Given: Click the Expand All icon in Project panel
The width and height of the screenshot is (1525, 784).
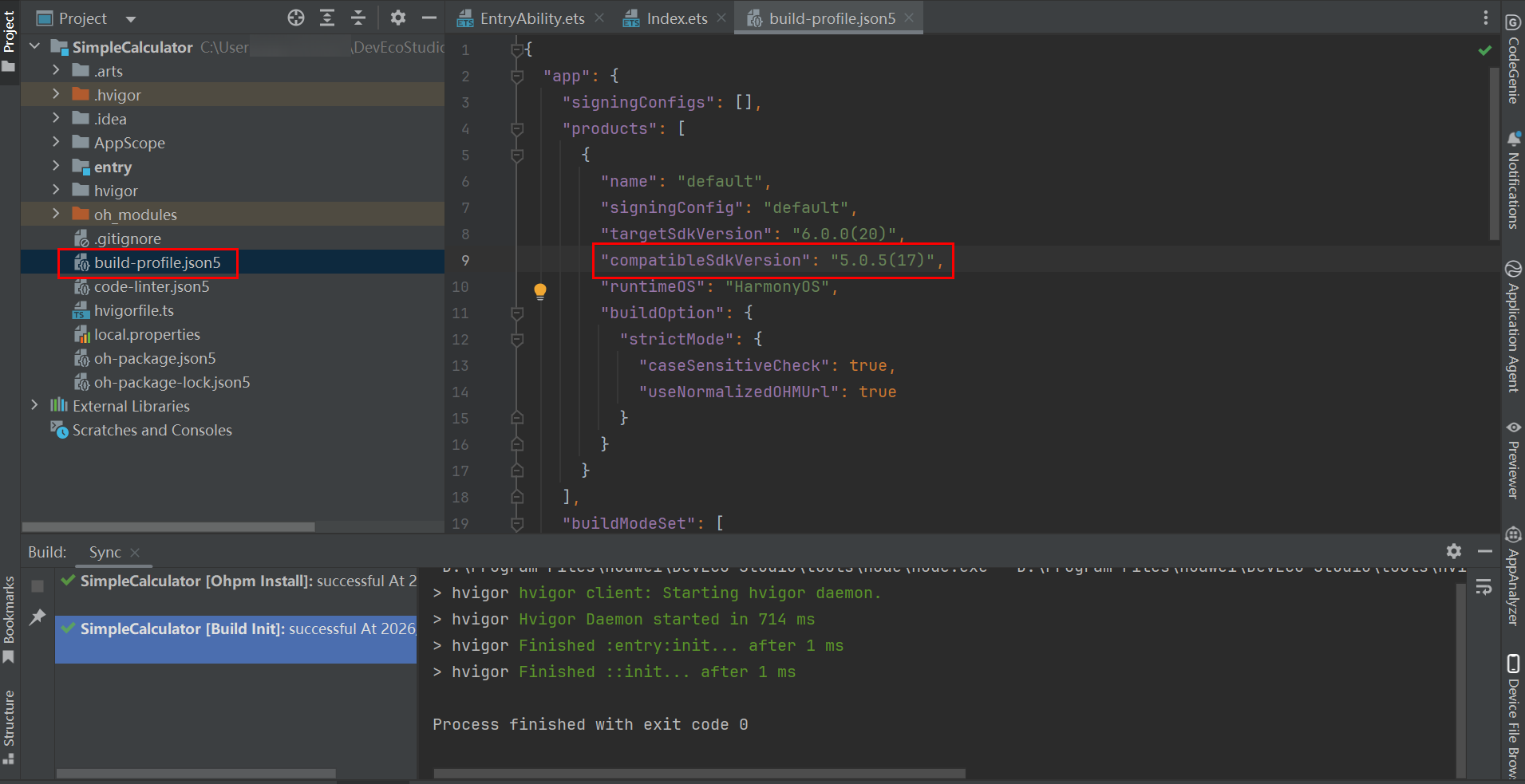Looking at the screenshot, I should coord(327,18).
